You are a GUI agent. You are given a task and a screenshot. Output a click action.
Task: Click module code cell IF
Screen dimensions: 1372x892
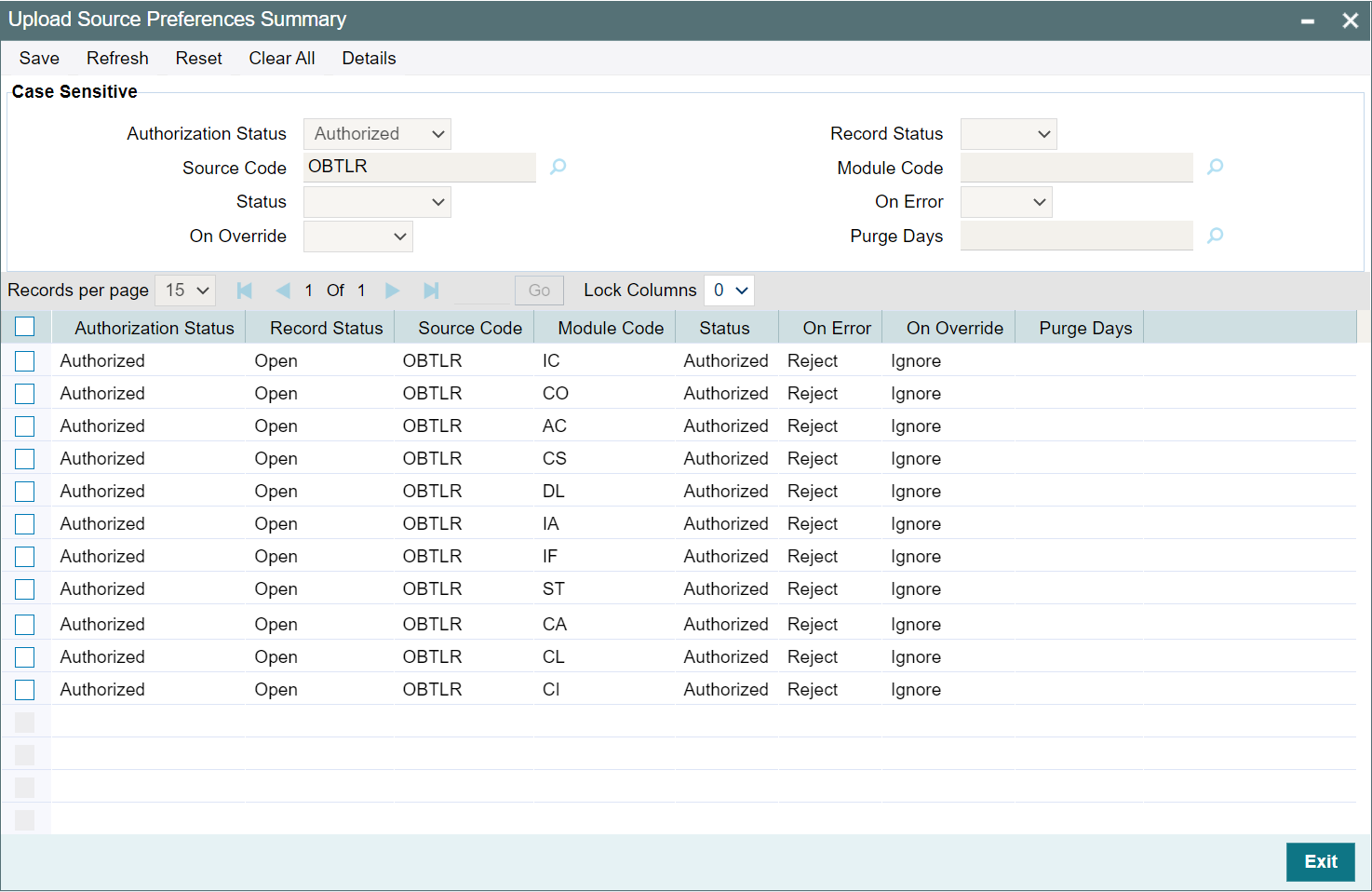(x=550, y=556)
